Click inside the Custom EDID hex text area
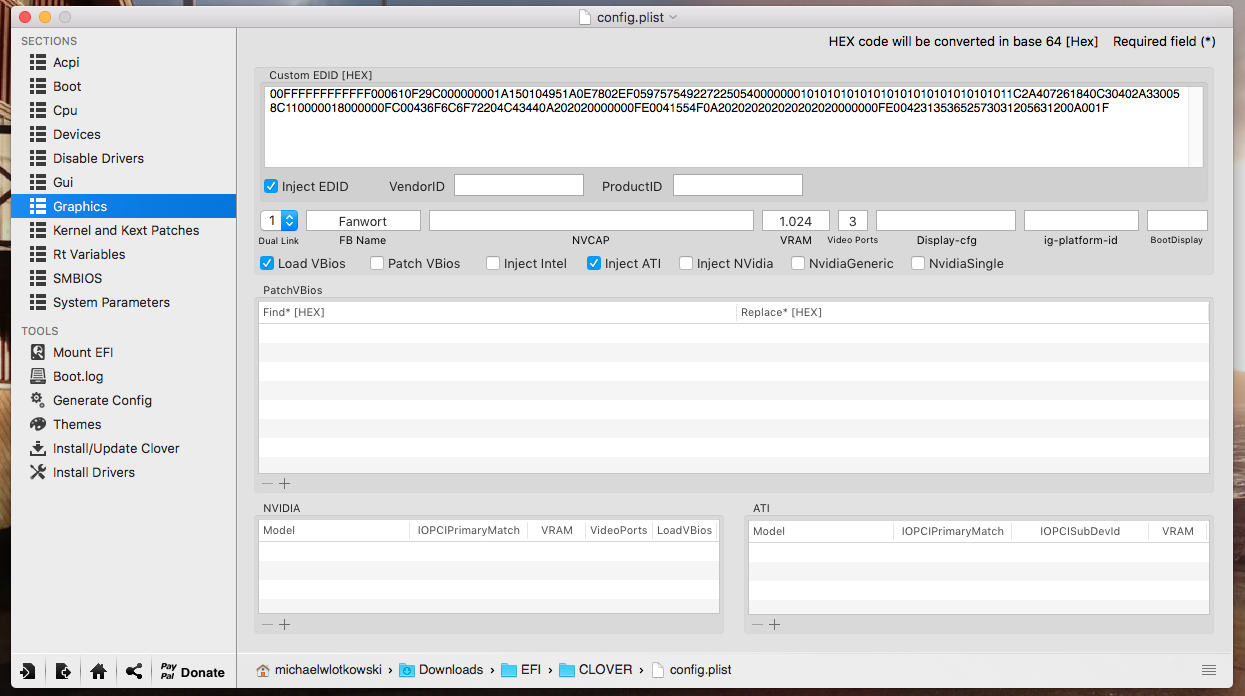Viewport: 1245px width, 696px height. point(726,127)
